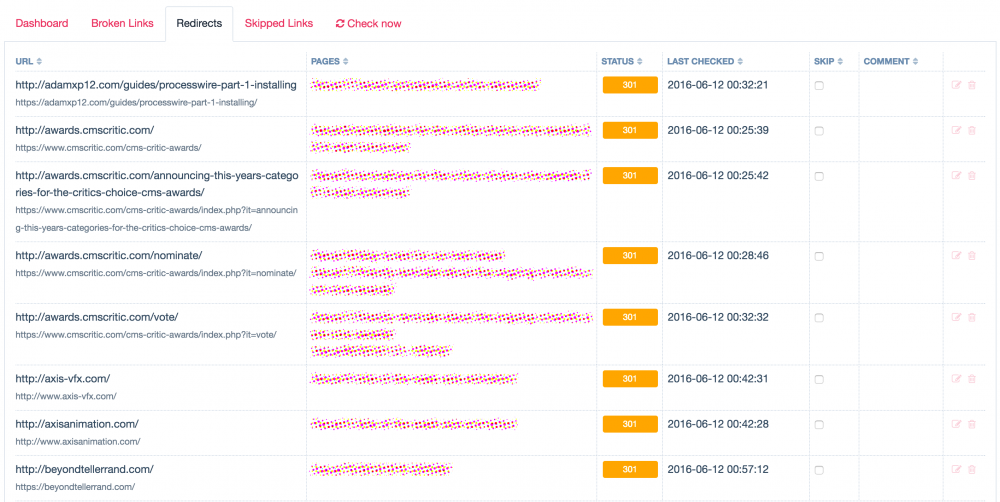Click timestamp 2016-06-12 00:28:46

(x=717, y=255)
